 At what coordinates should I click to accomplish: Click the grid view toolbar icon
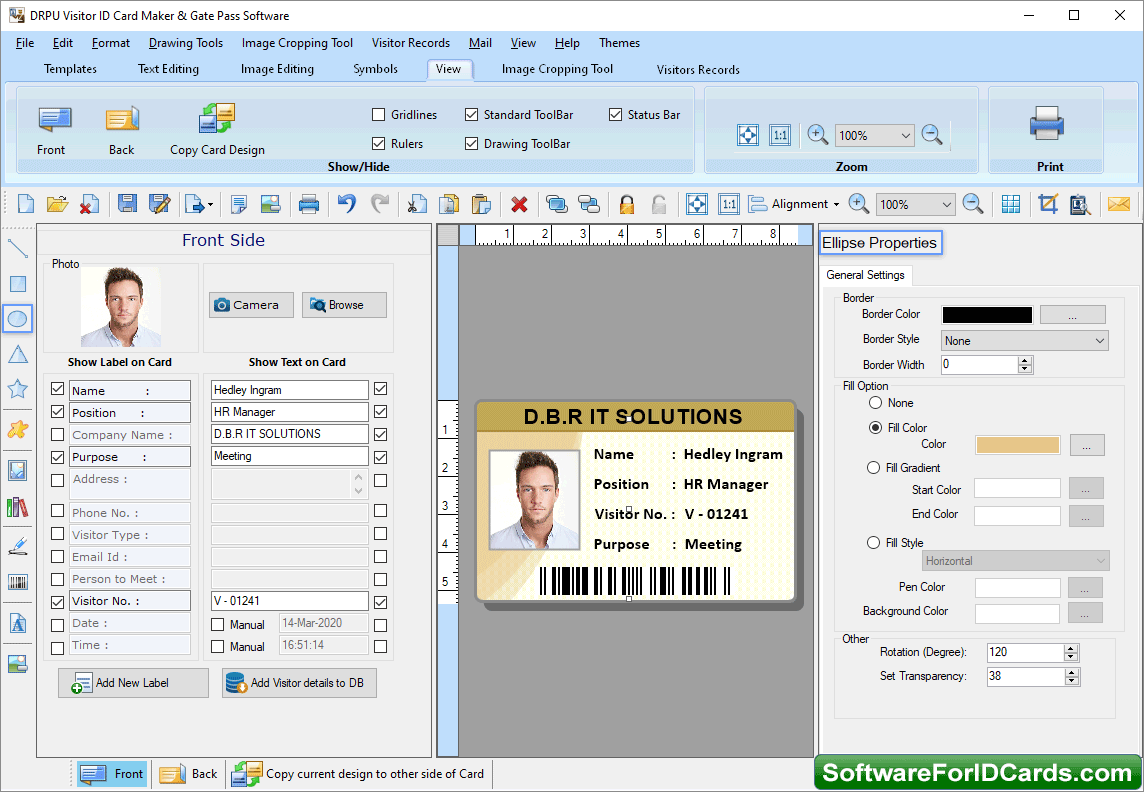pos(1010,204)
